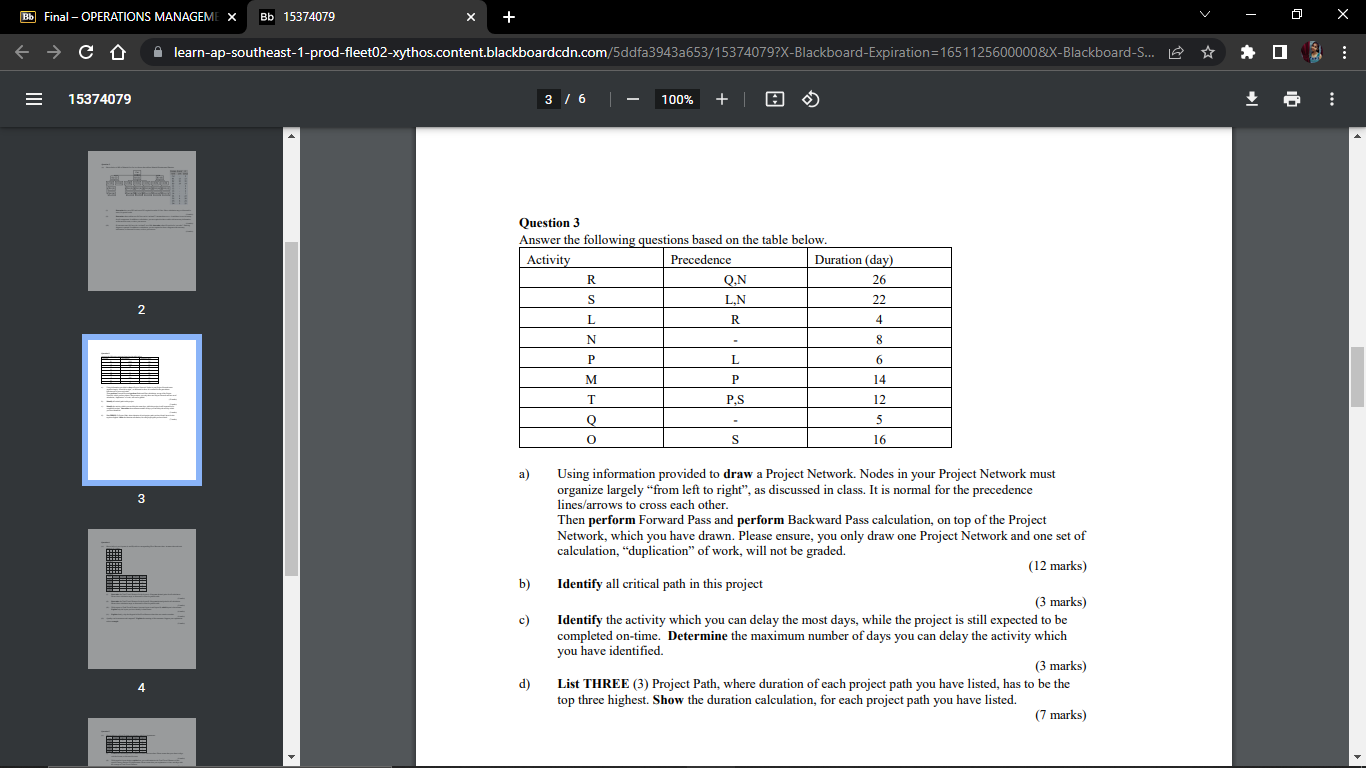Open the tab search chevron

click(1203, 16)
